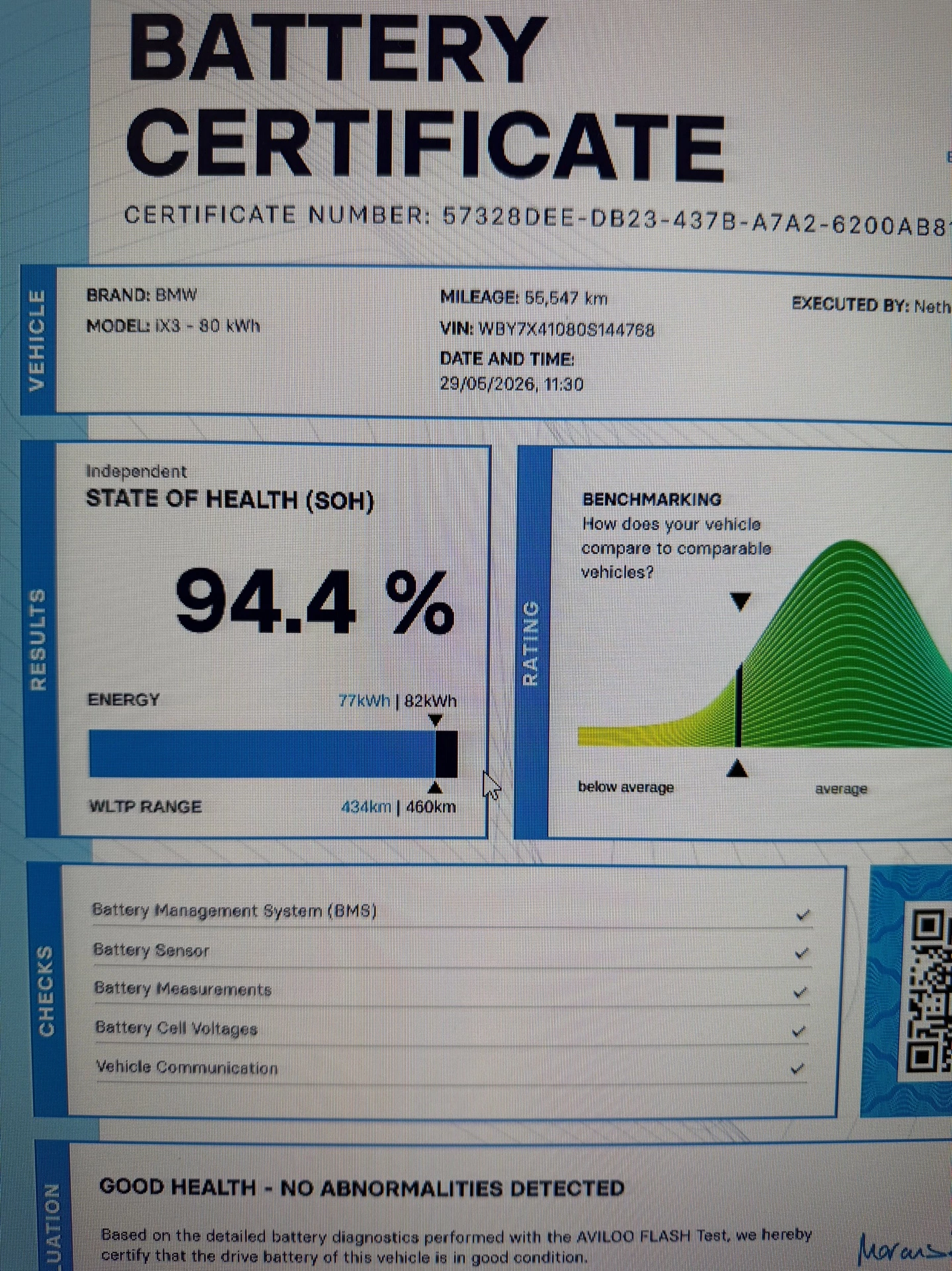Click the 434km measured range value
This screenshot has height=1271, width=952.
pyautogui.click(x=366, y=807)
